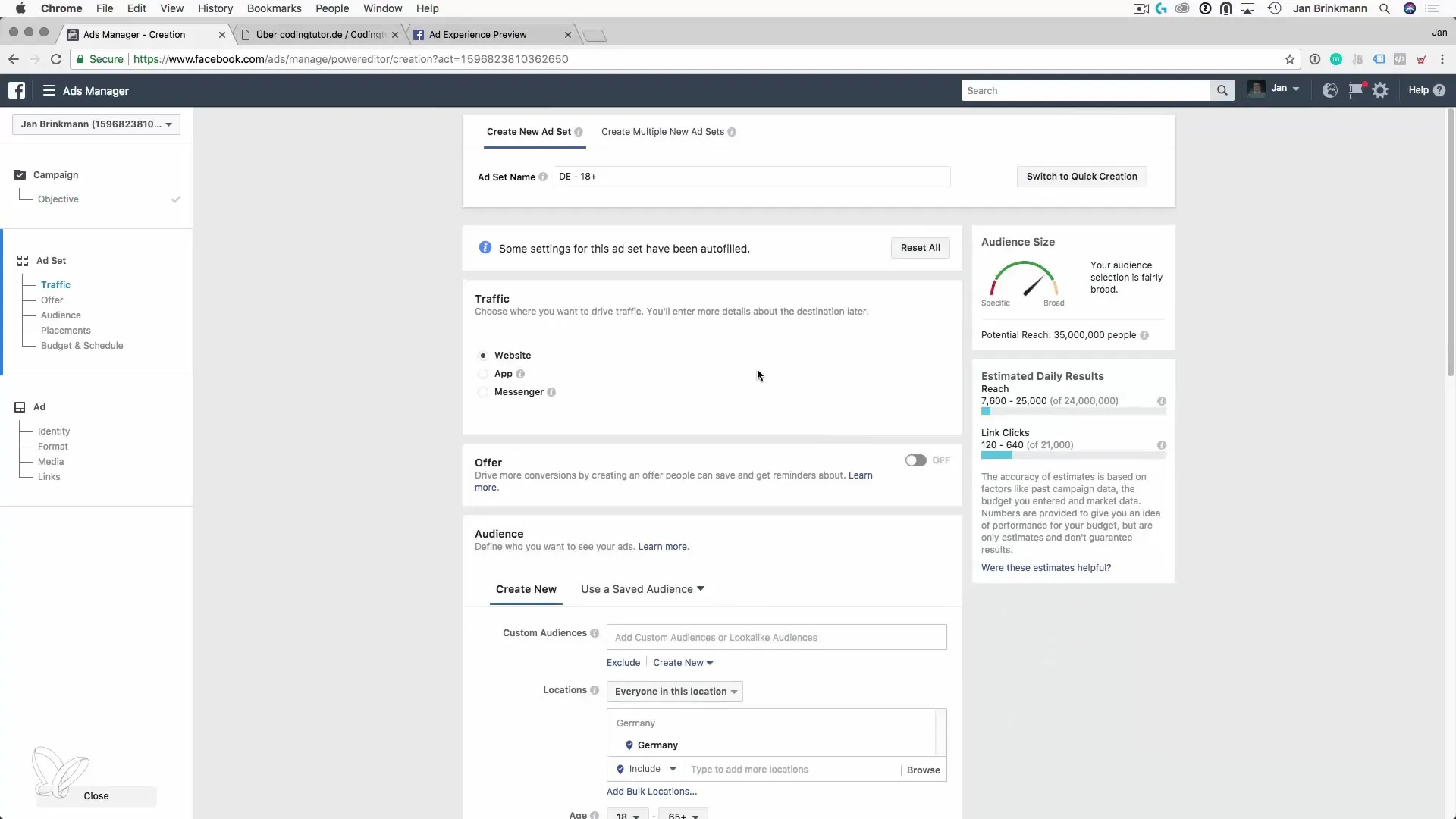Click the Custom Audiences input field

776,638
